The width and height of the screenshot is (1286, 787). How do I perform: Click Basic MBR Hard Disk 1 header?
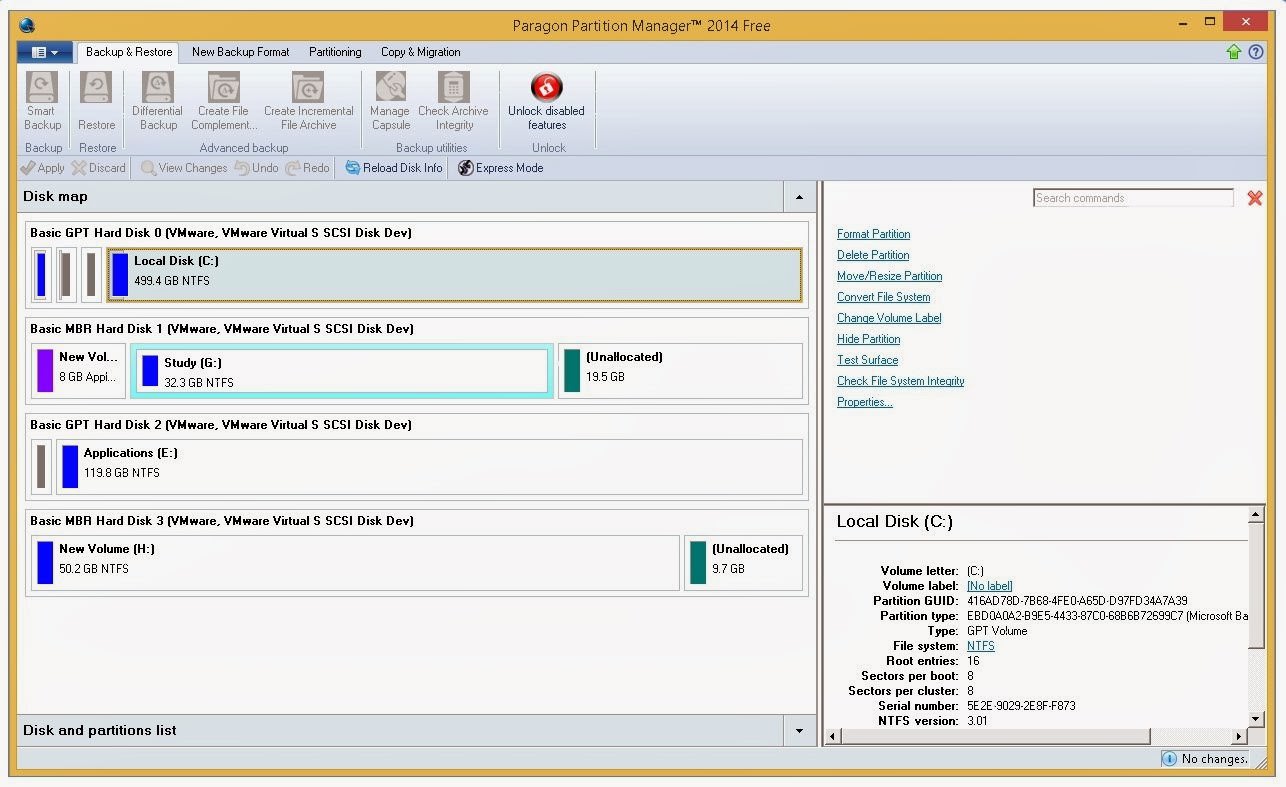point(221,329)
